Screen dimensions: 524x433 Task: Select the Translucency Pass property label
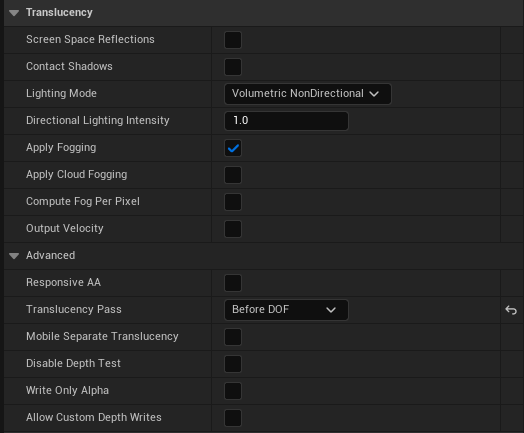coord(74,309)
